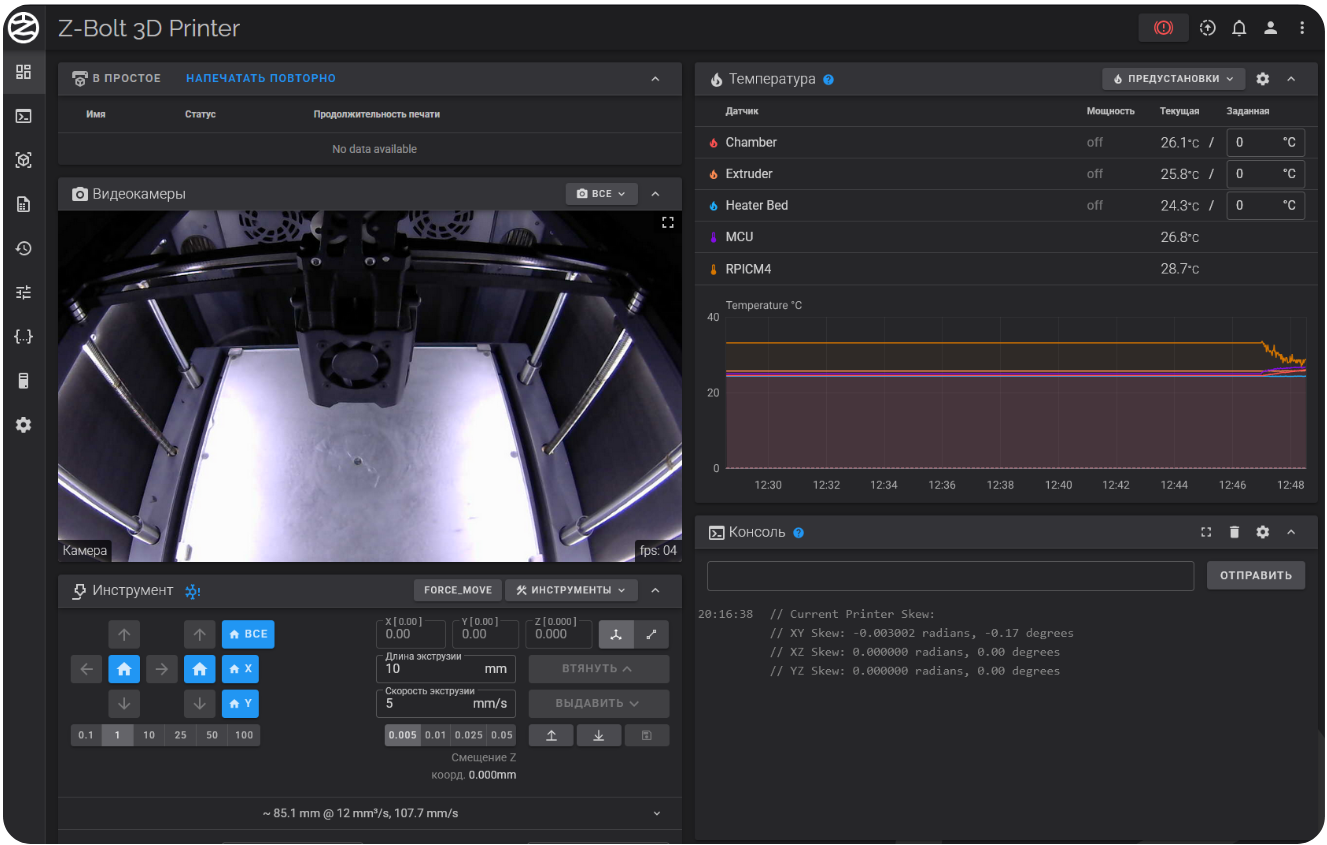
Task: Enter webcam fullscreen mode
Action: tap(668, 223)
